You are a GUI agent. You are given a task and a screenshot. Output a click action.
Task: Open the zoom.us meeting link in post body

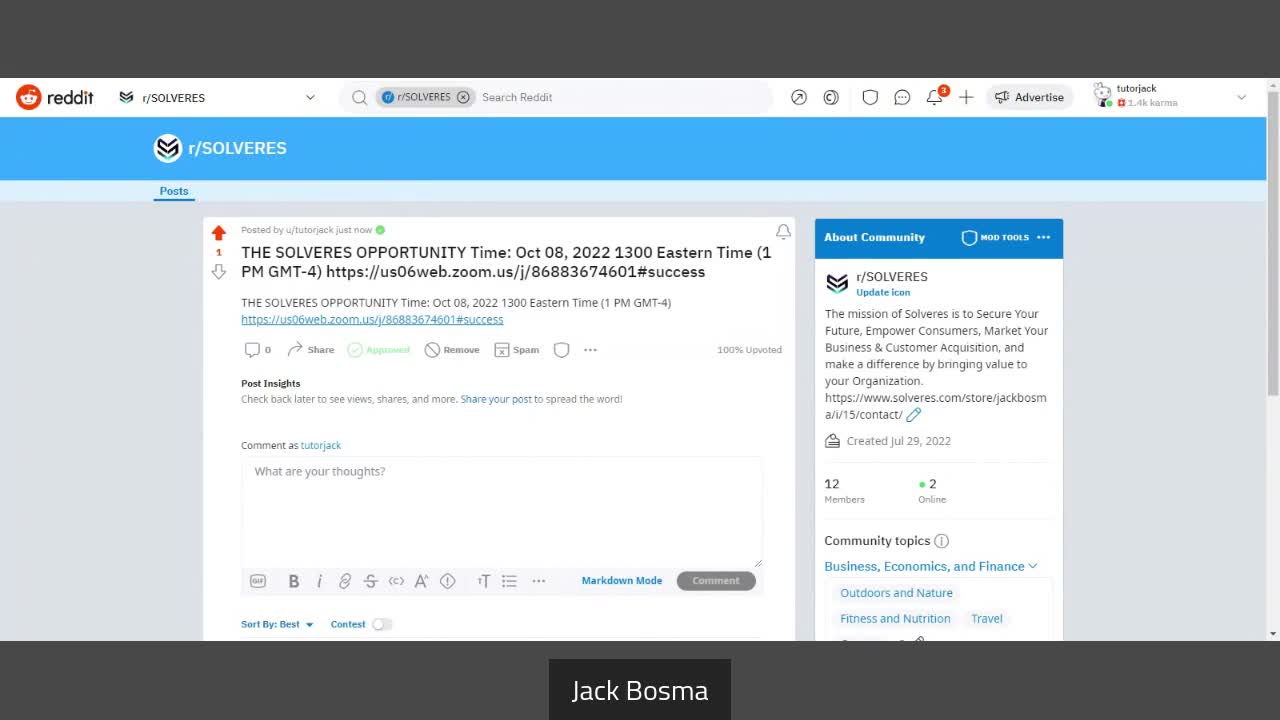click(x=372, y=319)
